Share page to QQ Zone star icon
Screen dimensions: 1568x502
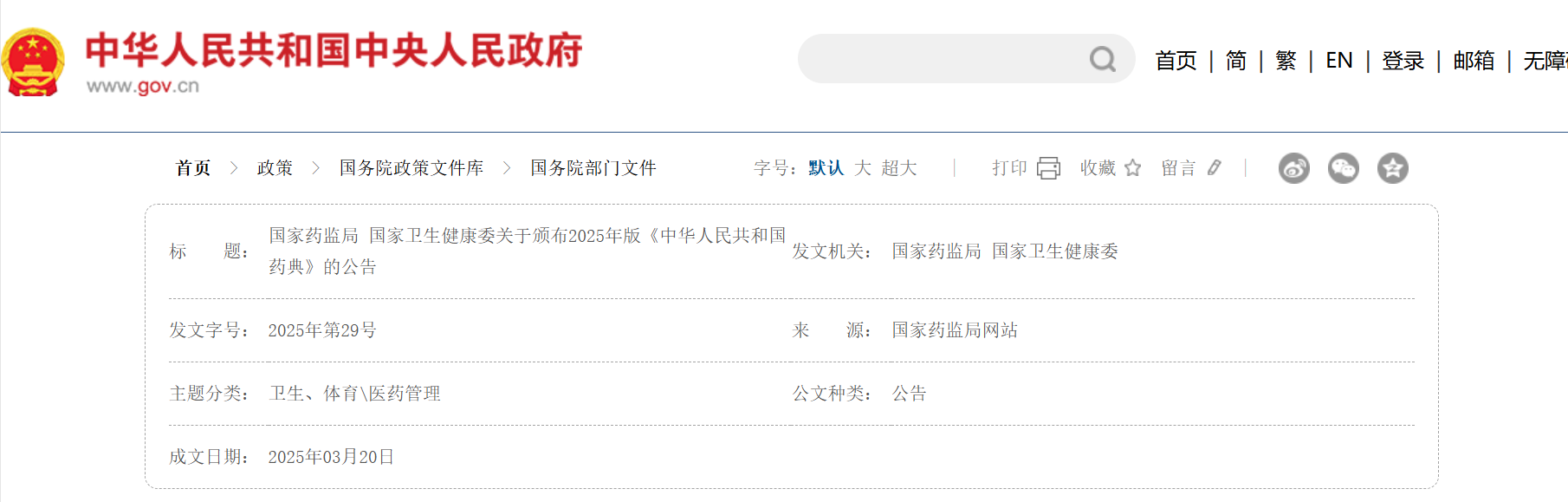pyautogui.click(x=1393, y=168)
